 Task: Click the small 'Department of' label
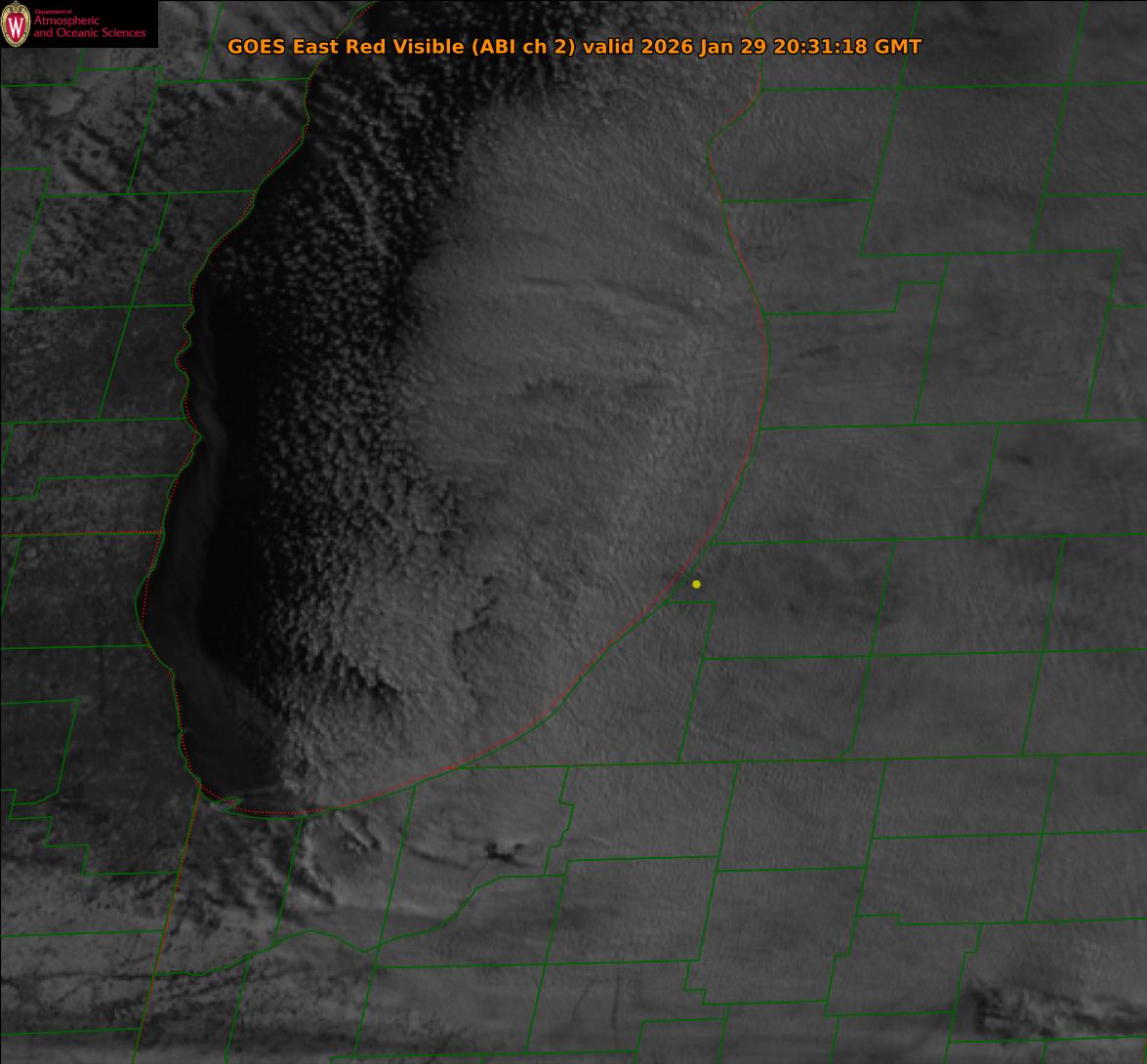point(53,12)
